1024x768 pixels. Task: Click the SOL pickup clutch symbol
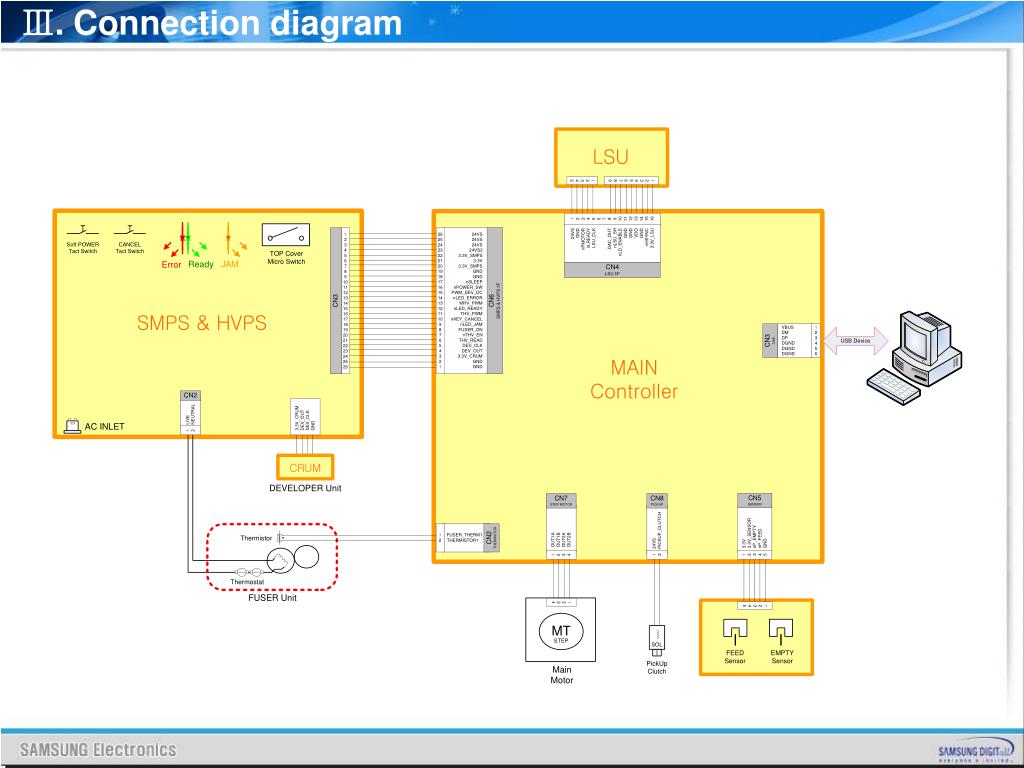pyautogui.click(x=657, y=640)
